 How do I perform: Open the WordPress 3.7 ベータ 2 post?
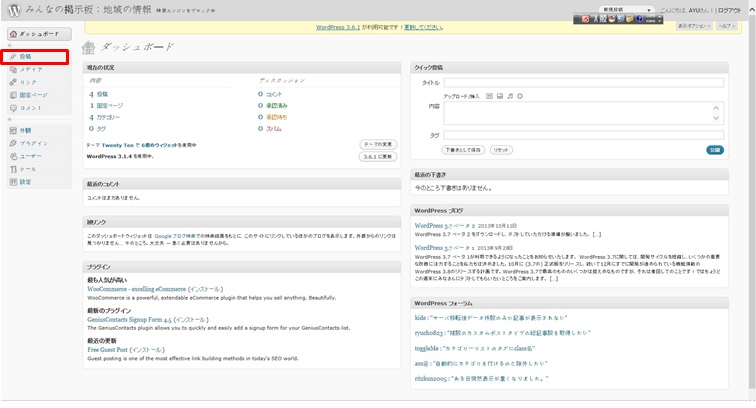[445, 226]
